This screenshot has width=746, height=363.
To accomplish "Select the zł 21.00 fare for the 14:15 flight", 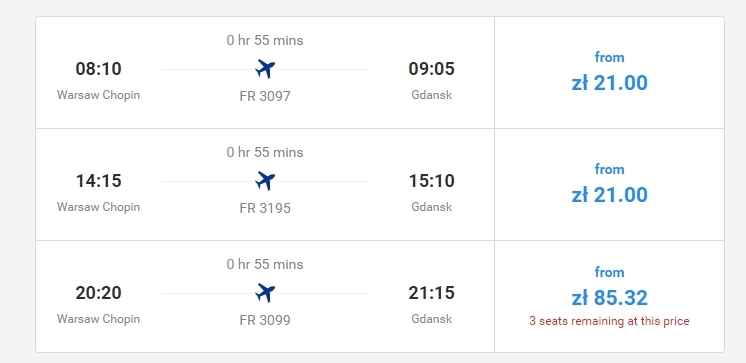I will (609, 195).
